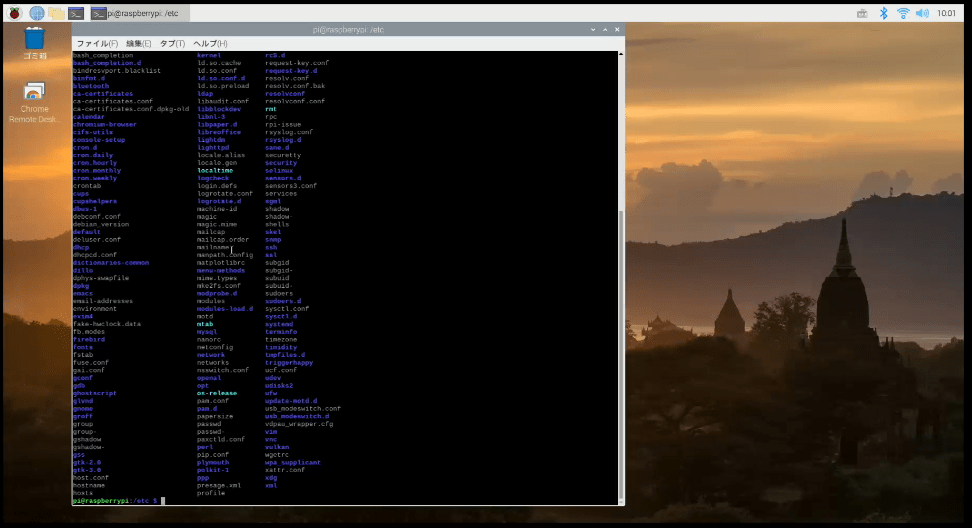Image resolution: width=972 pixels, height=528 pixels.
Task: Launch the web browser globe icon
Action: coord(37,13)
